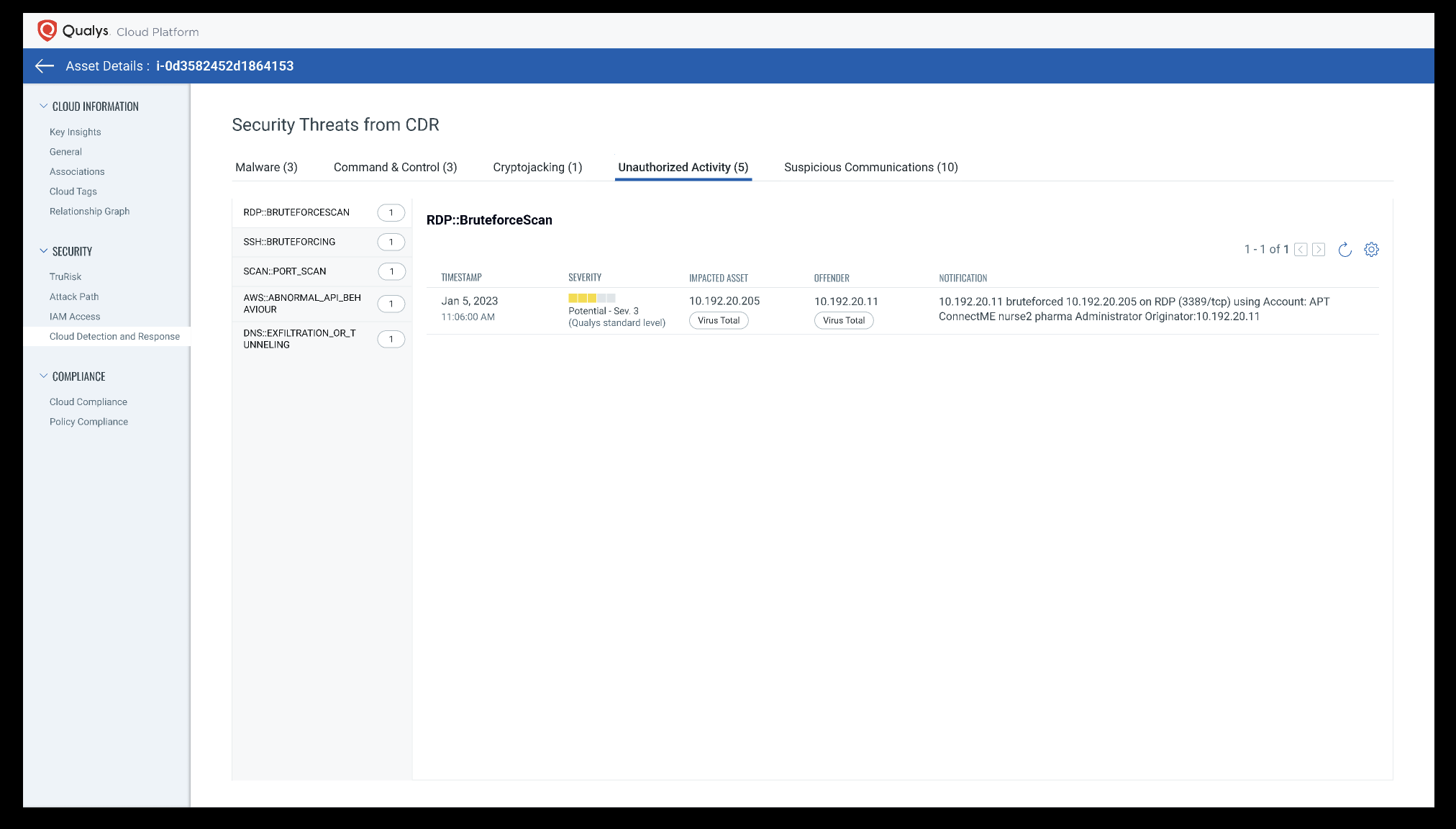Click the Virus Total button under Impacted Asset
1456x829 pixels.
718,320
